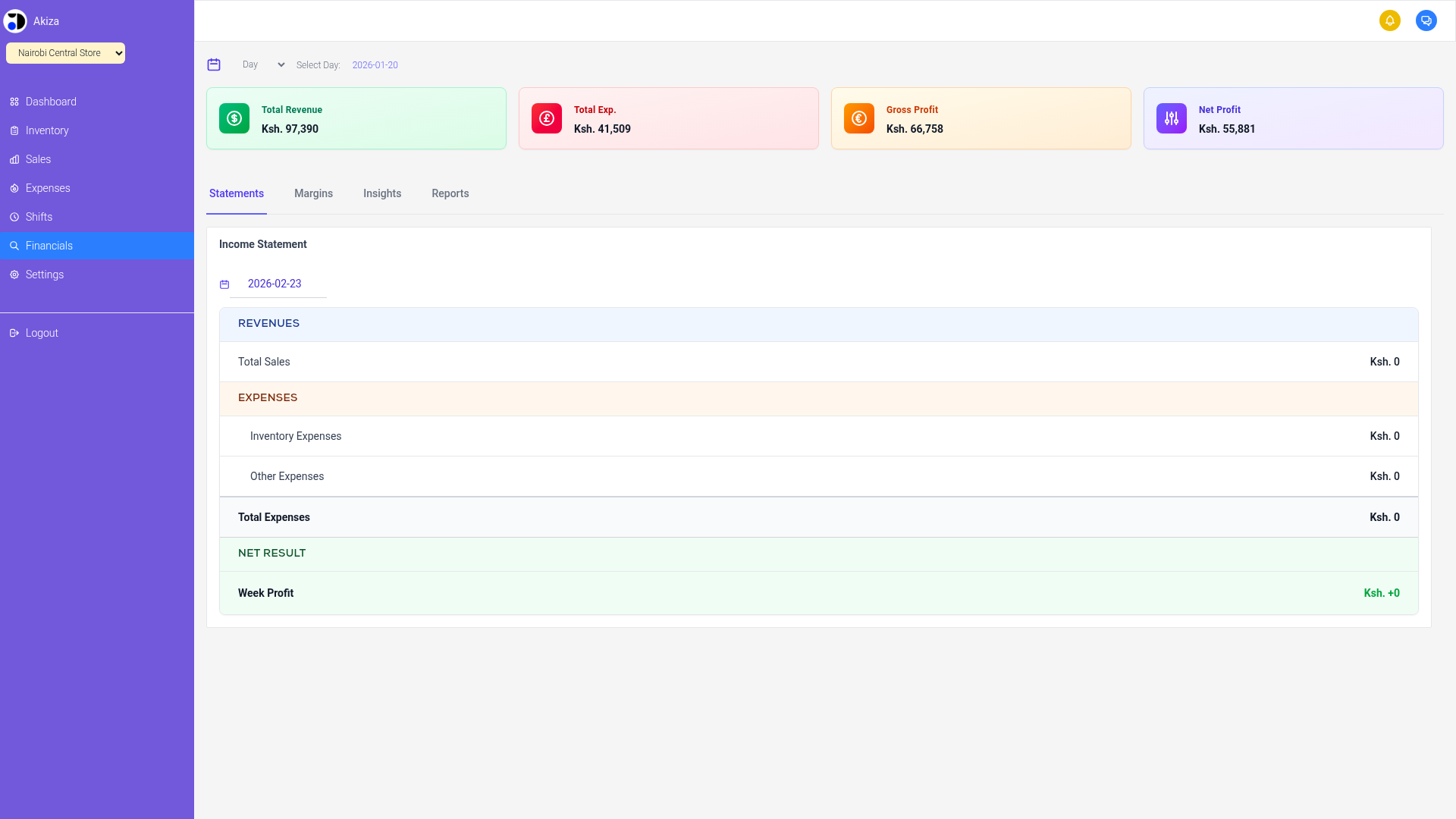Select Dashboard in the sidebar

tap(50, 102)
